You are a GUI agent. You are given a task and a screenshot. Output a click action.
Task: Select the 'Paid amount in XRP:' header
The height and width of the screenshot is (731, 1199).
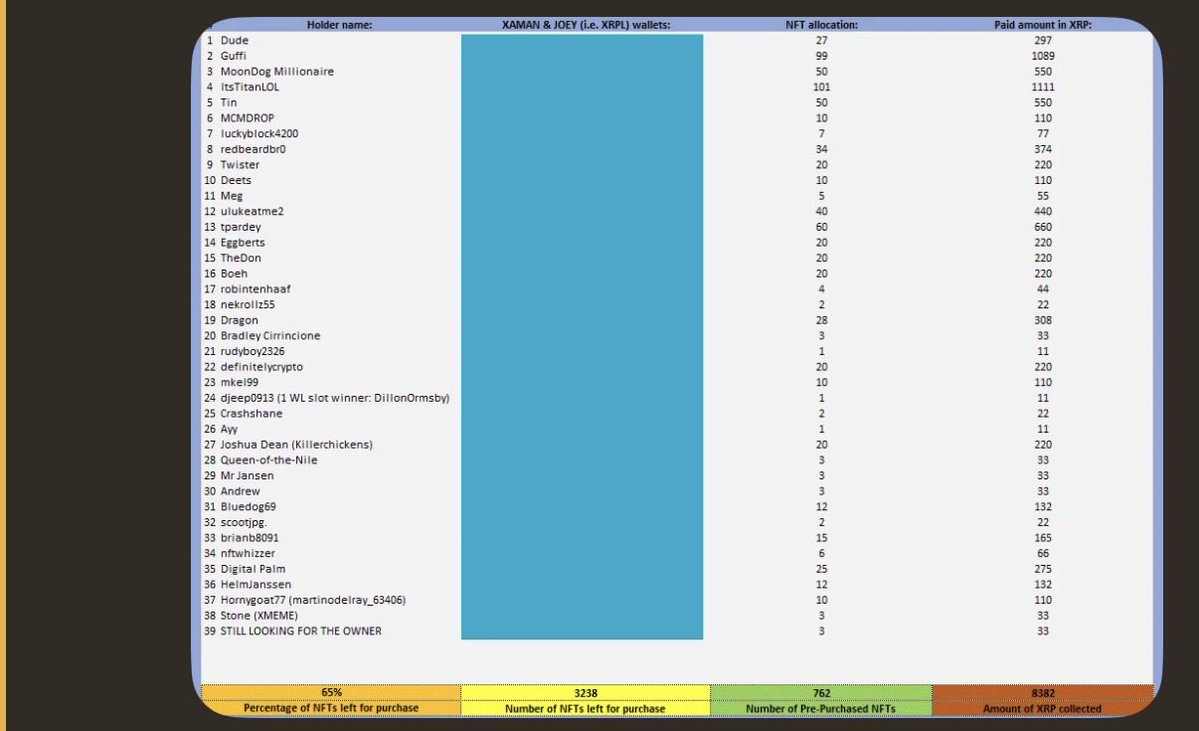[x=1042, y=24]
